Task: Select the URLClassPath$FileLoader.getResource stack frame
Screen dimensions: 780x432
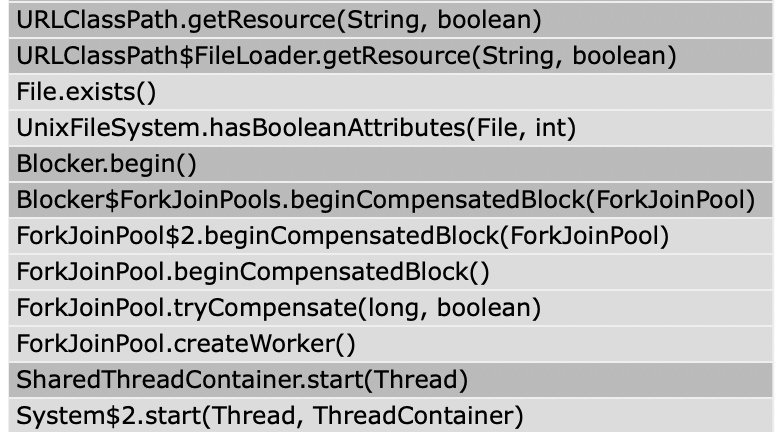Action: 390,56
